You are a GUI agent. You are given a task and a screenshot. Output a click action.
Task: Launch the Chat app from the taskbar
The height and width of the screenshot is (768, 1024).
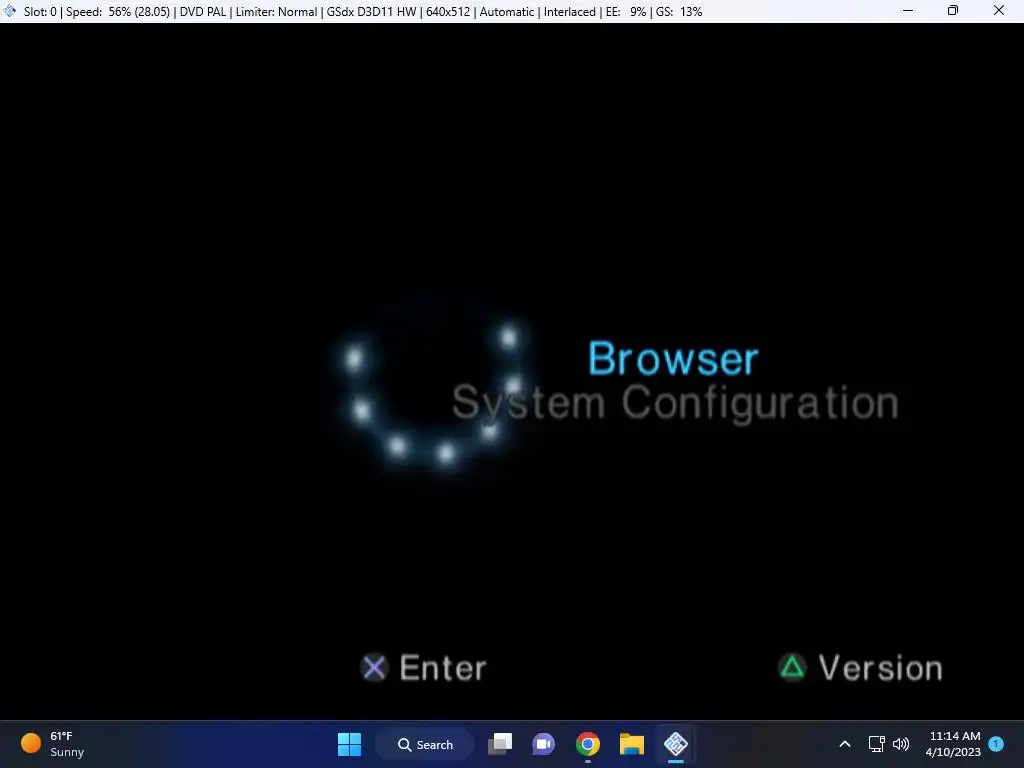pyautogui.click(x=543, y=744)
